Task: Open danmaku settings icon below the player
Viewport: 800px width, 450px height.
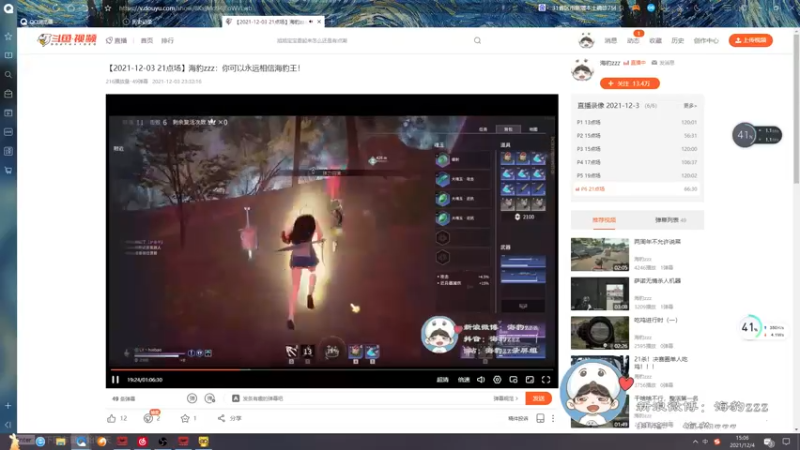Action: pyautogui.click(x=210, y=398)
